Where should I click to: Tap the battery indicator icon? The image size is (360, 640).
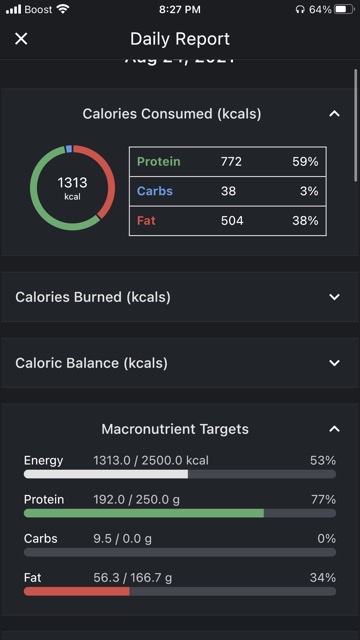(344, 9)
